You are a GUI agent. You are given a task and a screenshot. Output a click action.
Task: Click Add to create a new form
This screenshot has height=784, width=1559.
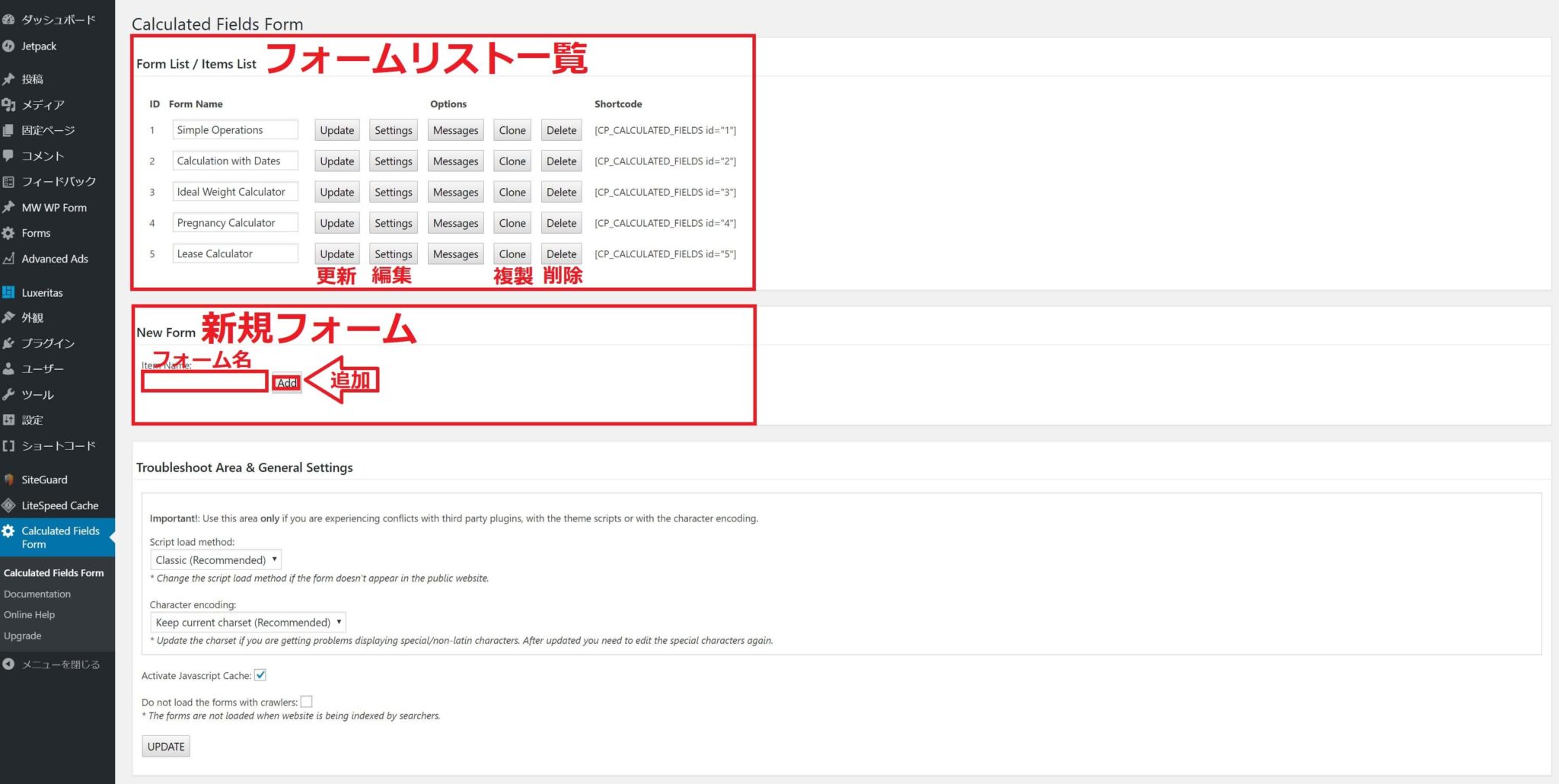point(287,383)
